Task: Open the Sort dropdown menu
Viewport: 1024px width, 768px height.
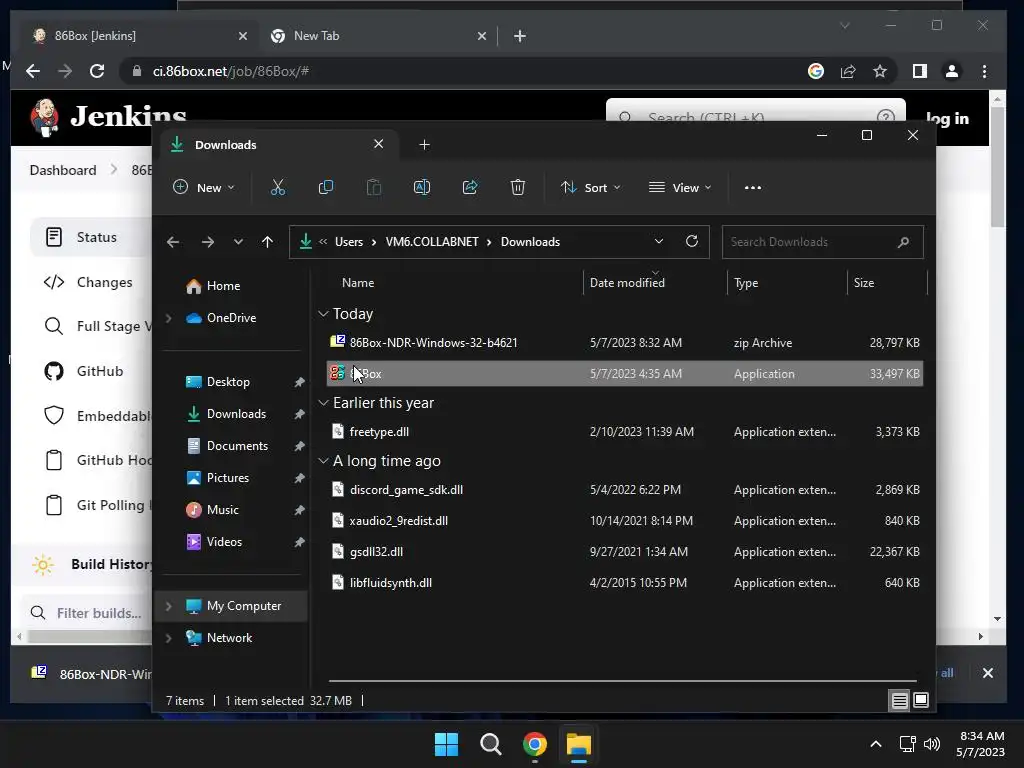Action: point(590,187)
